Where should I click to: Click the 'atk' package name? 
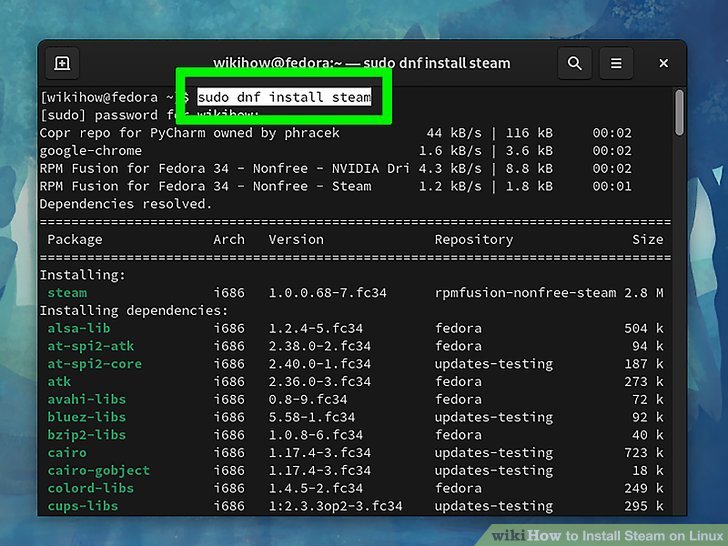[59, 382]
